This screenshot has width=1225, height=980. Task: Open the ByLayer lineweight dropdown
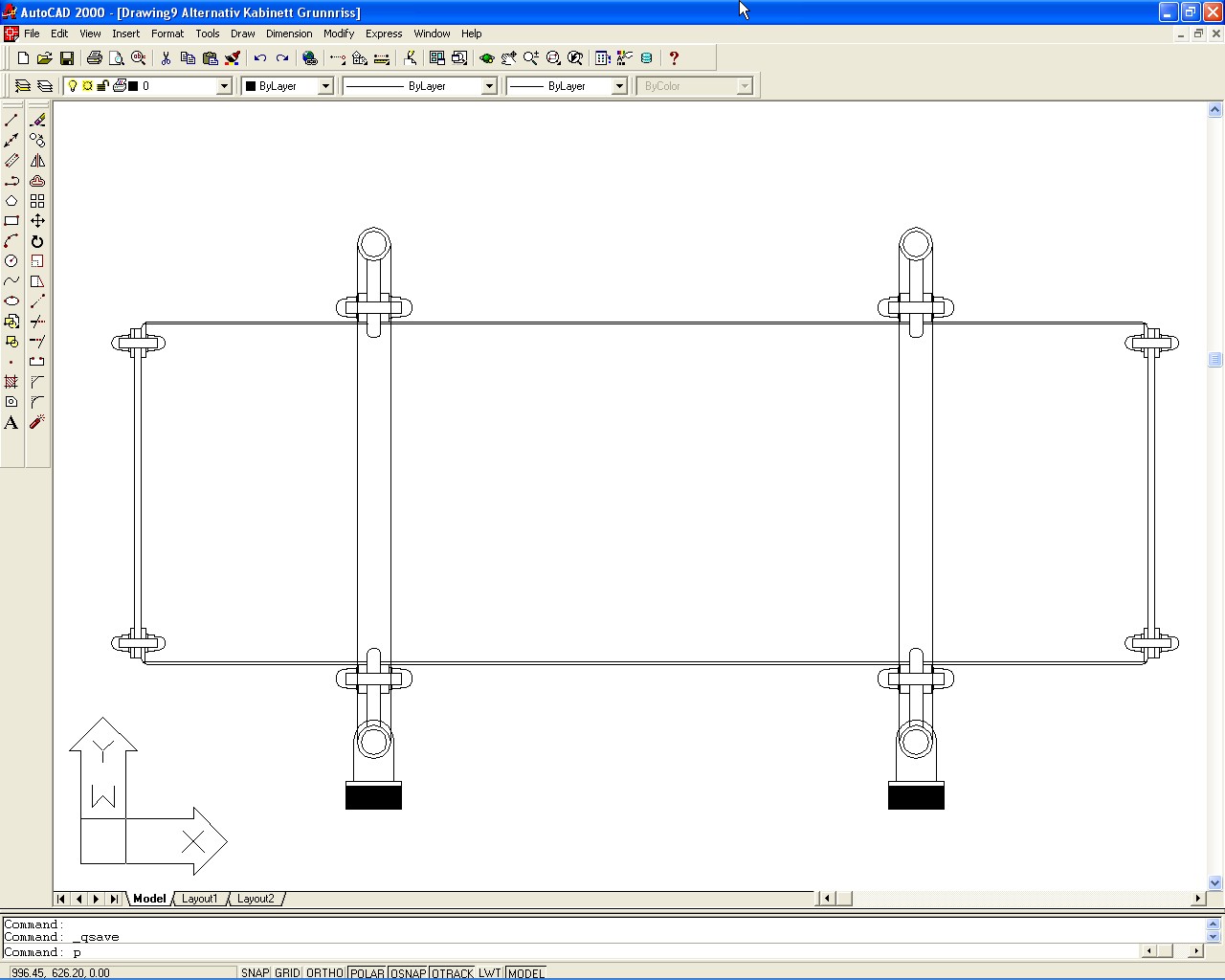point(619,86)
